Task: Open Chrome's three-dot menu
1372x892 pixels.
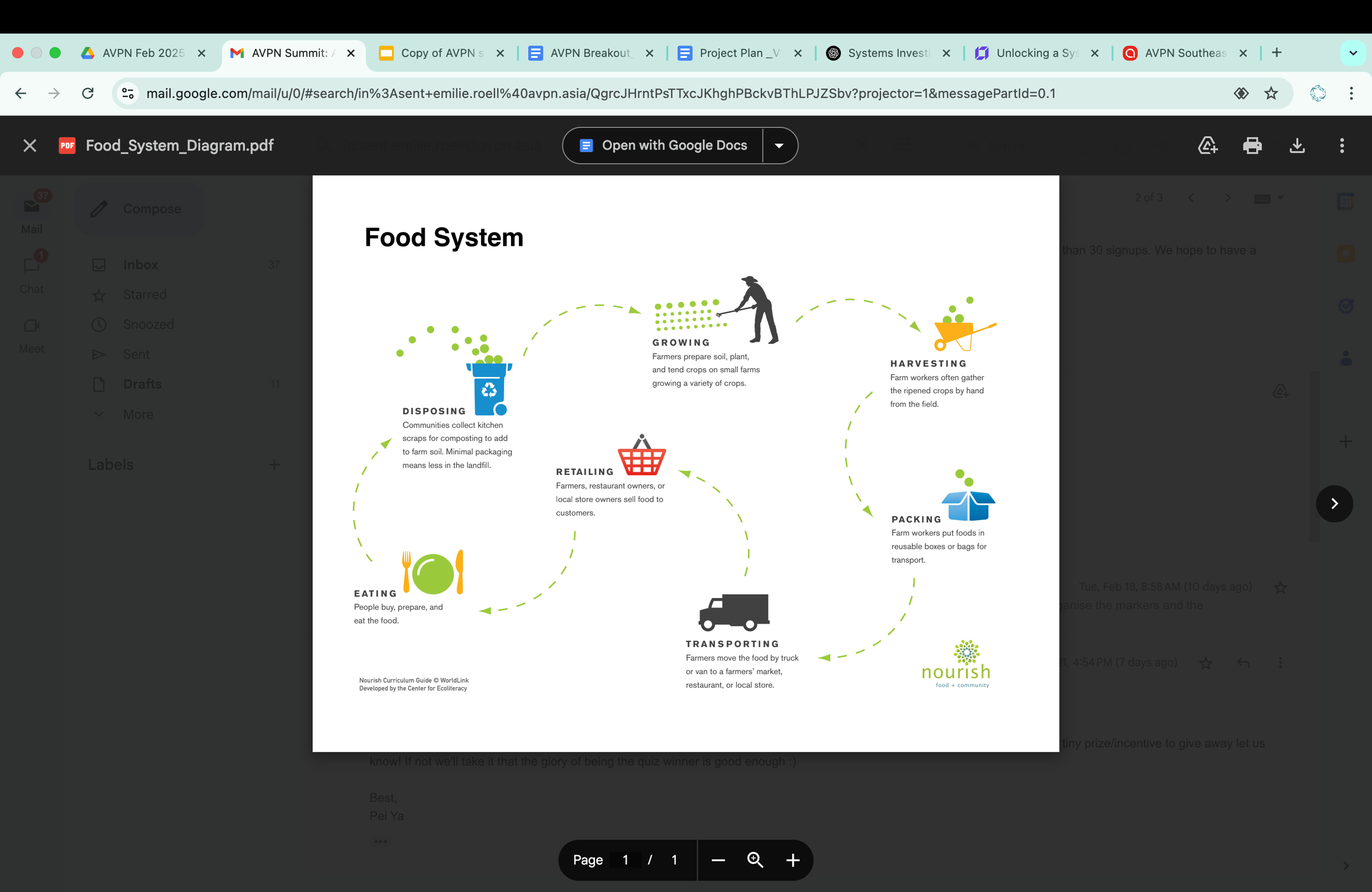Action: (1350, 94)
